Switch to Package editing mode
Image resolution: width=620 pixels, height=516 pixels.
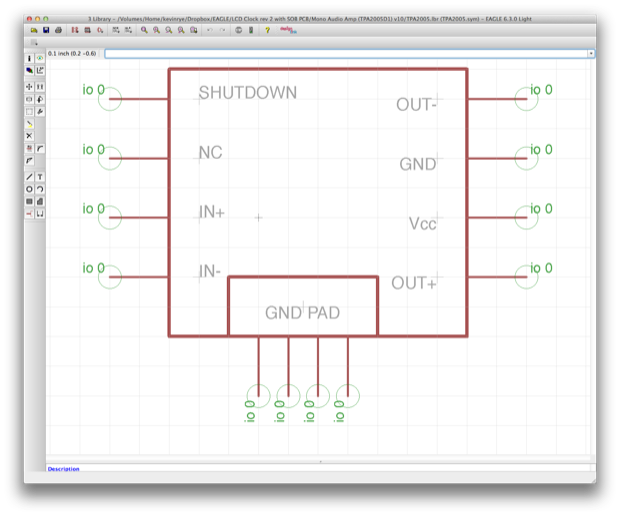click(x=87, y=30)
